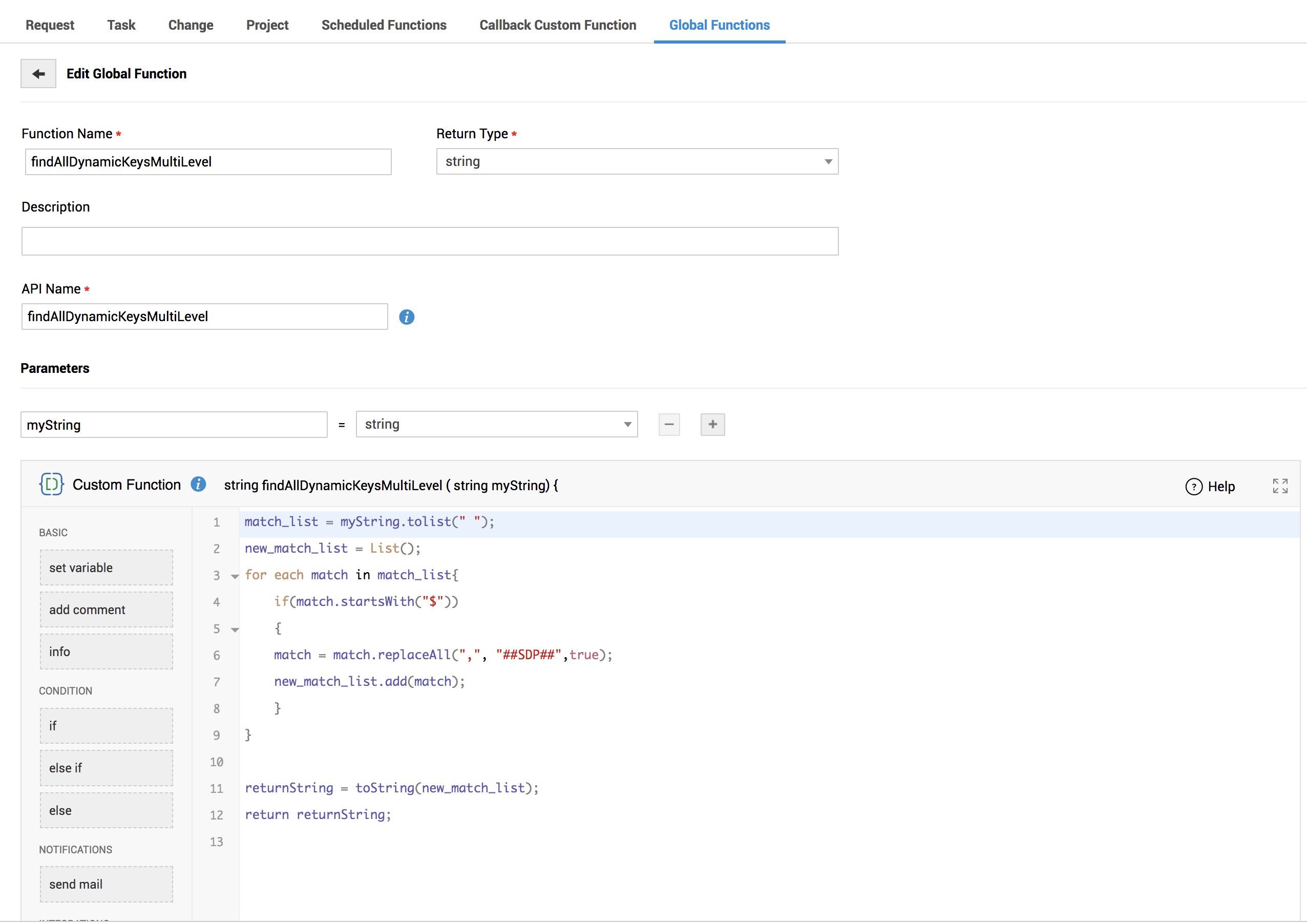
Task: Click into the Description text field
Action: (429, 241)
